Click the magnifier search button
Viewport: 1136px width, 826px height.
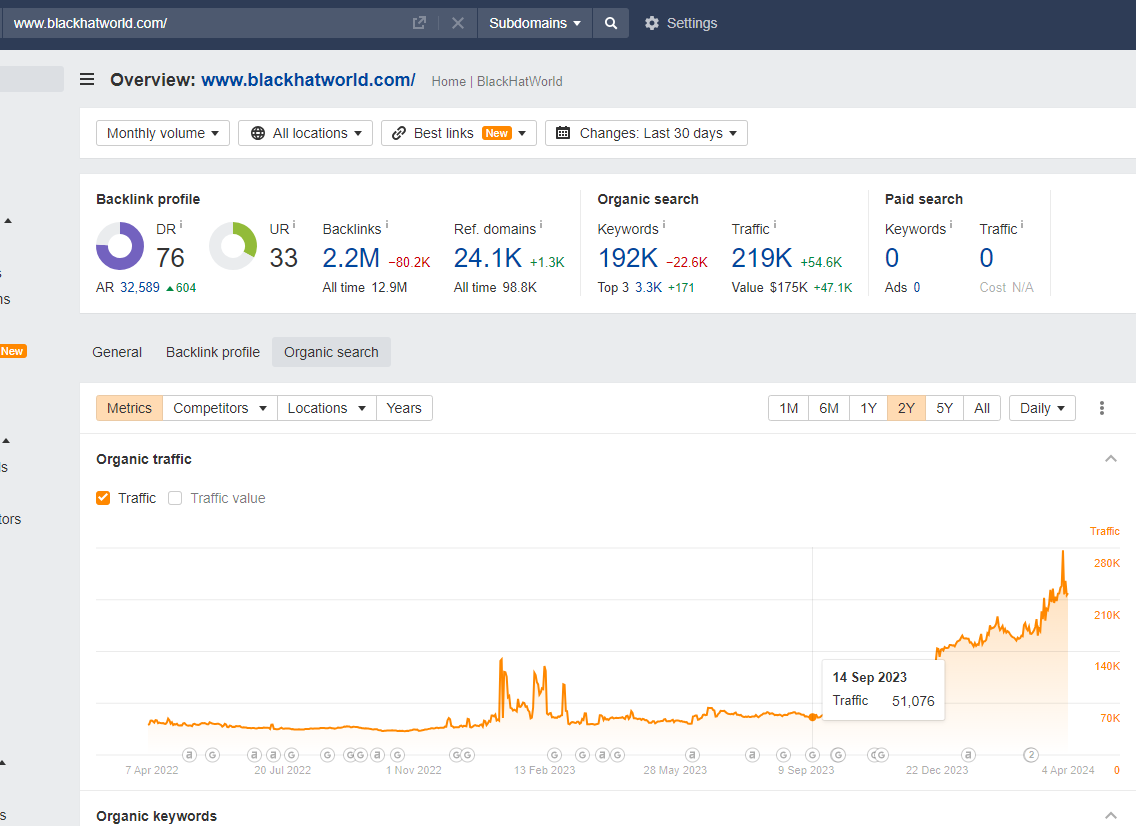click(611, 23)
